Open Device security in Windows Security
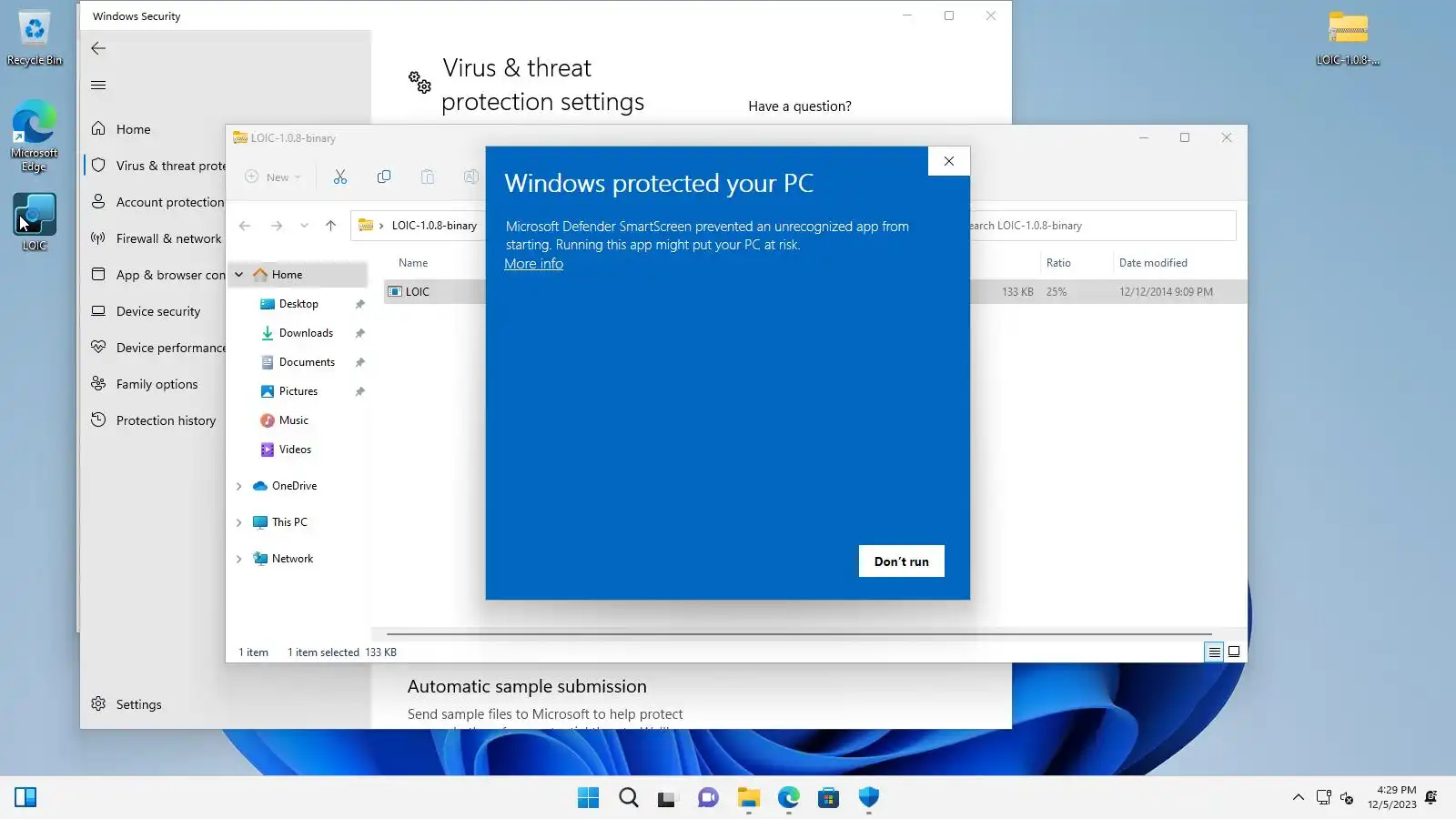1456x819 pixels. click(155, 311)
